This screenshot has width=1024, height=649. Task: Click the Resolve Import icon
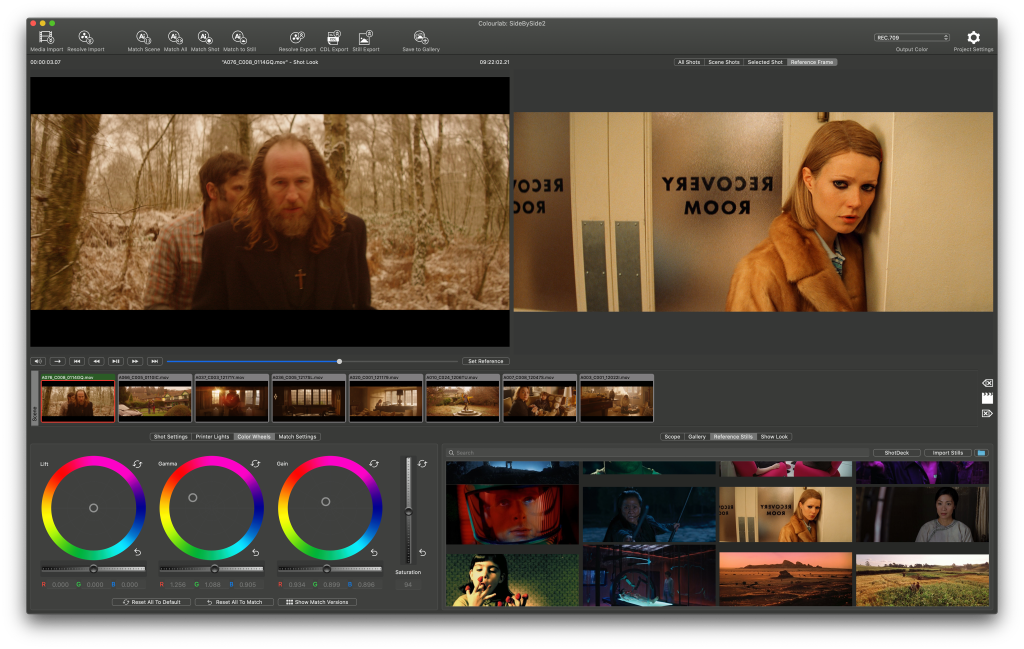tap(85, 37)
